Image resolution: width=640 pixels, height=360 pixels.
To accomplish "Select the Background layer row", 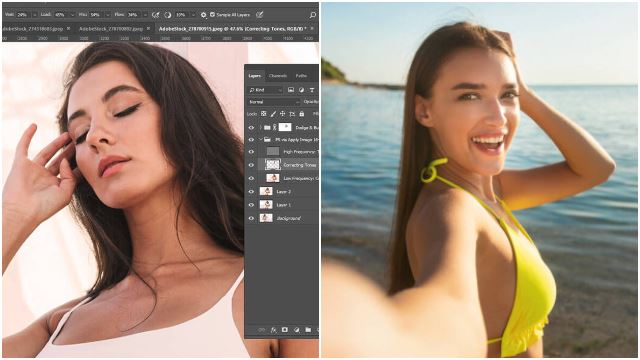I will point(283,218).
